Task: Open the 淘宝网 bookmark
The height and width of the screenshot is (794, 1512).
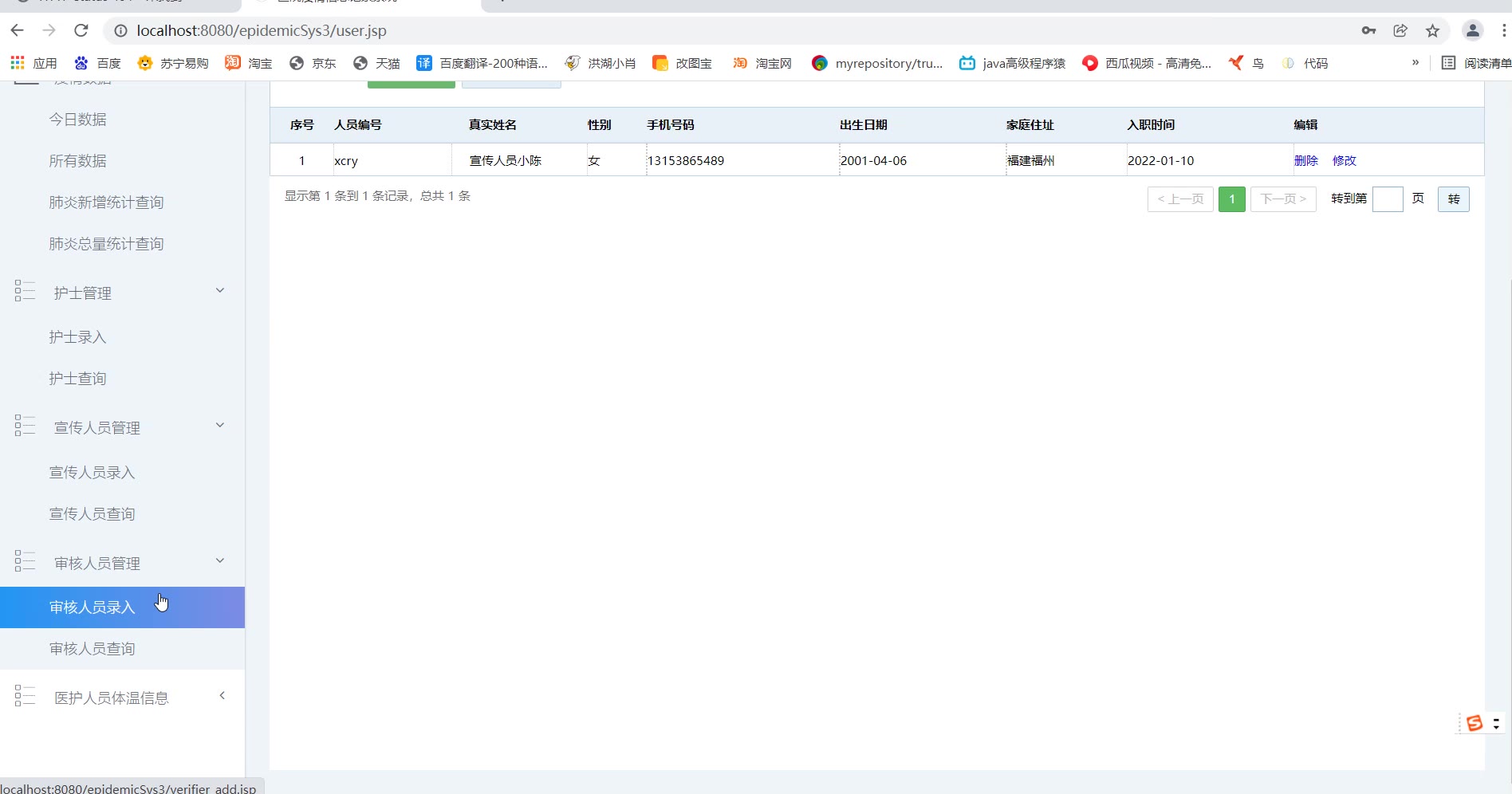Action: 762,63
